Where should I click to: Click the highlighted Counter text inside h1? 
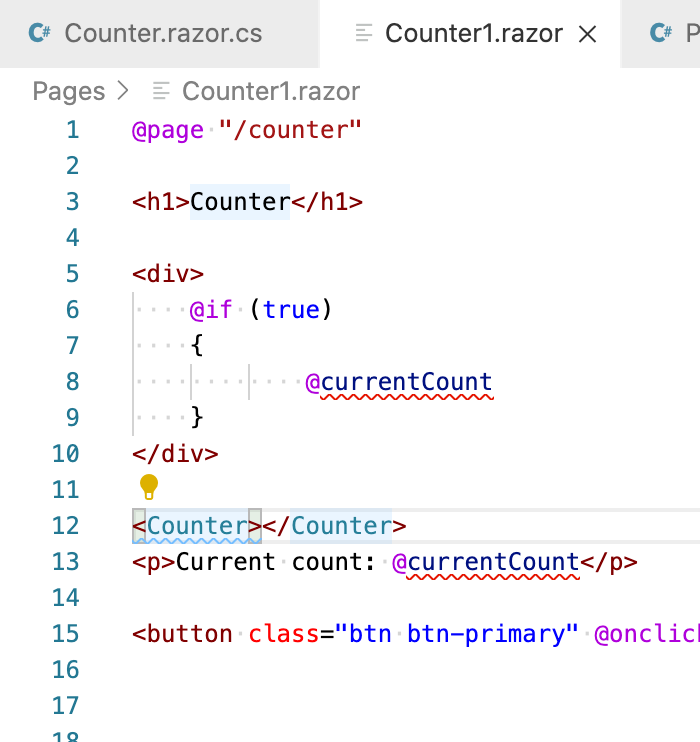click(240, 202)
